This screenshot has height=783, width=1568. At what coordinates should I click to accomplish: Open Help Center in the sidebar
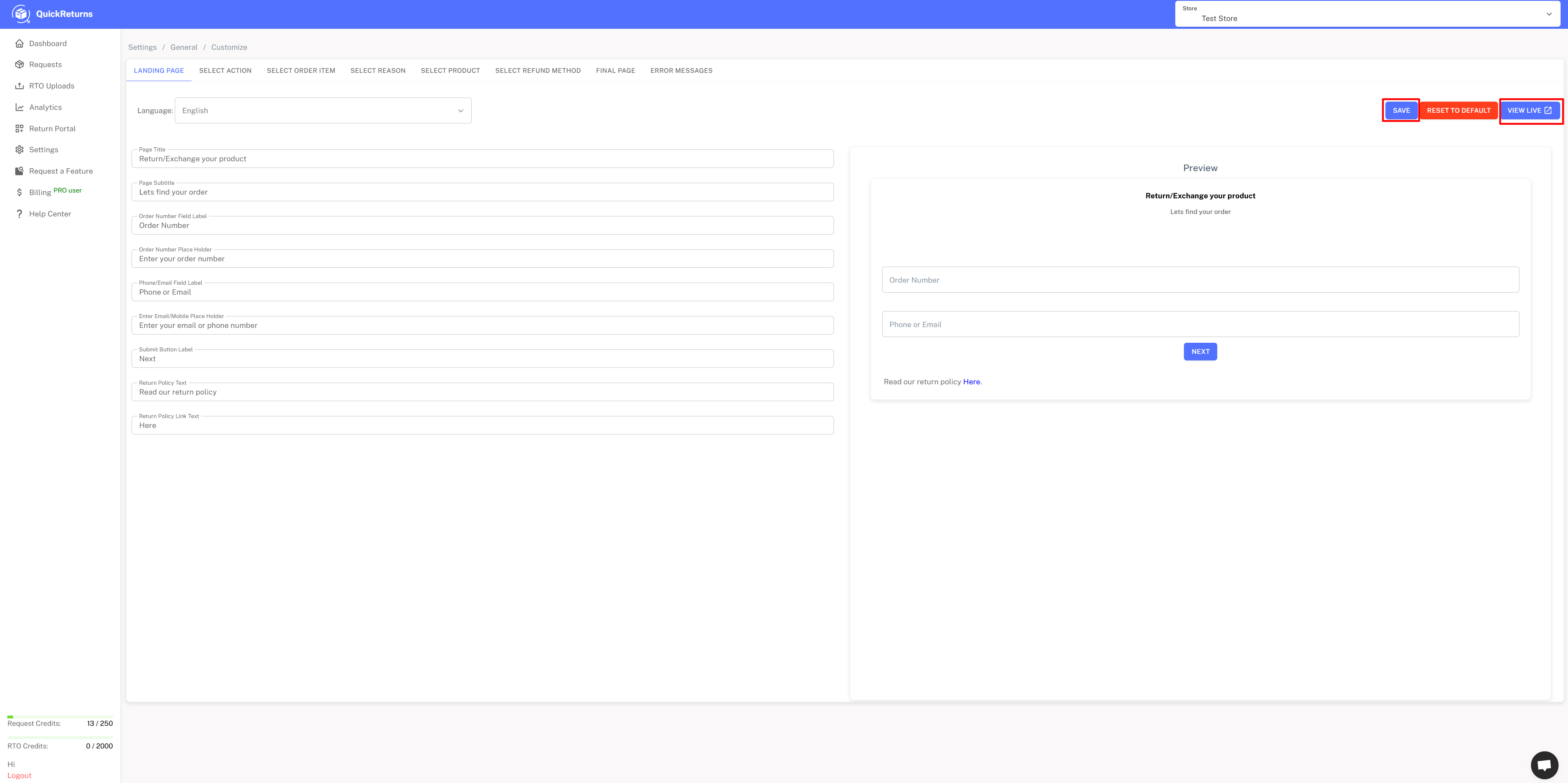pos(50,214)
